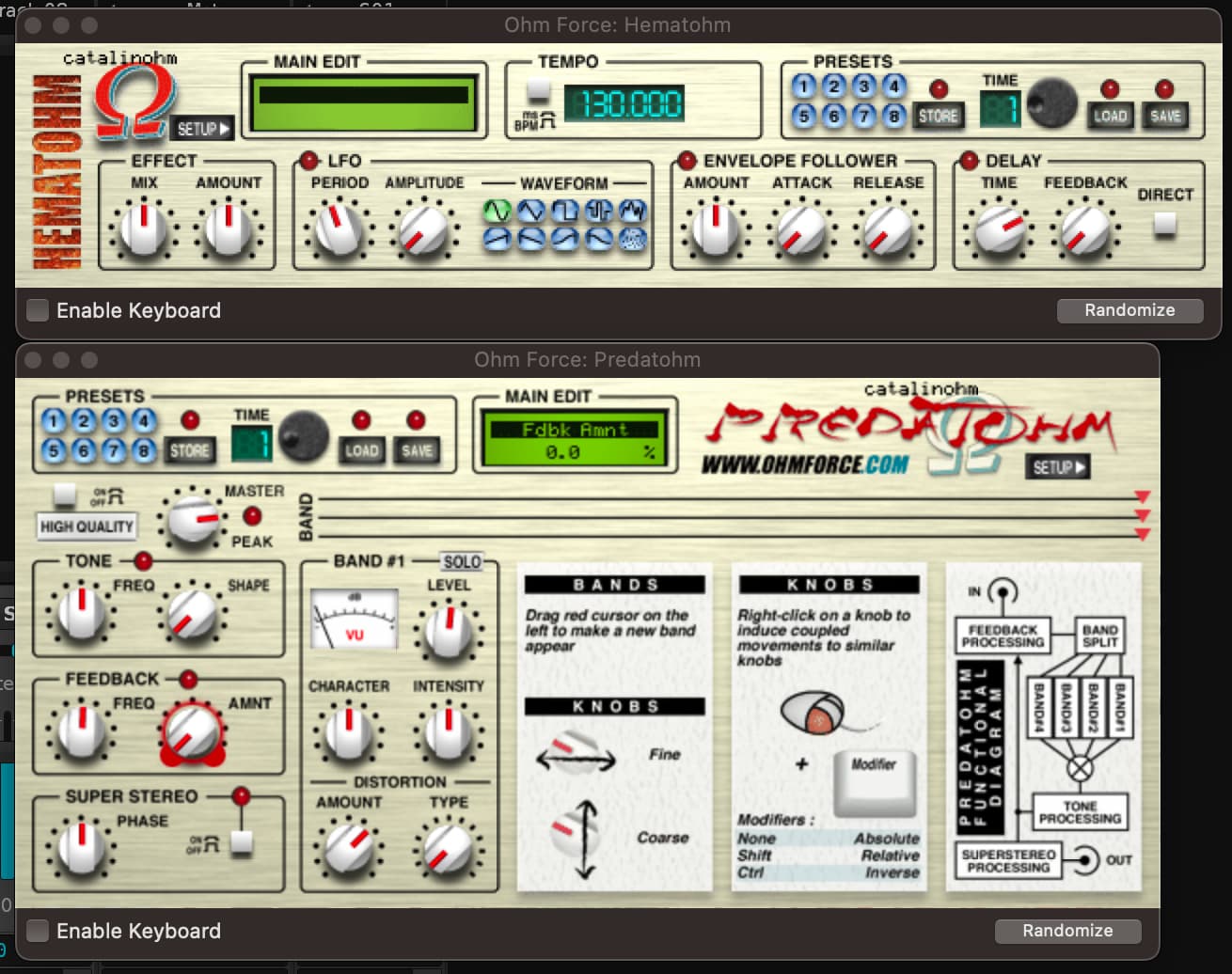Toggle the tempo ms/BPM switch in Hematohm
The height and width of the screenshot is (974, 1232).
click(x=538, y=91)
